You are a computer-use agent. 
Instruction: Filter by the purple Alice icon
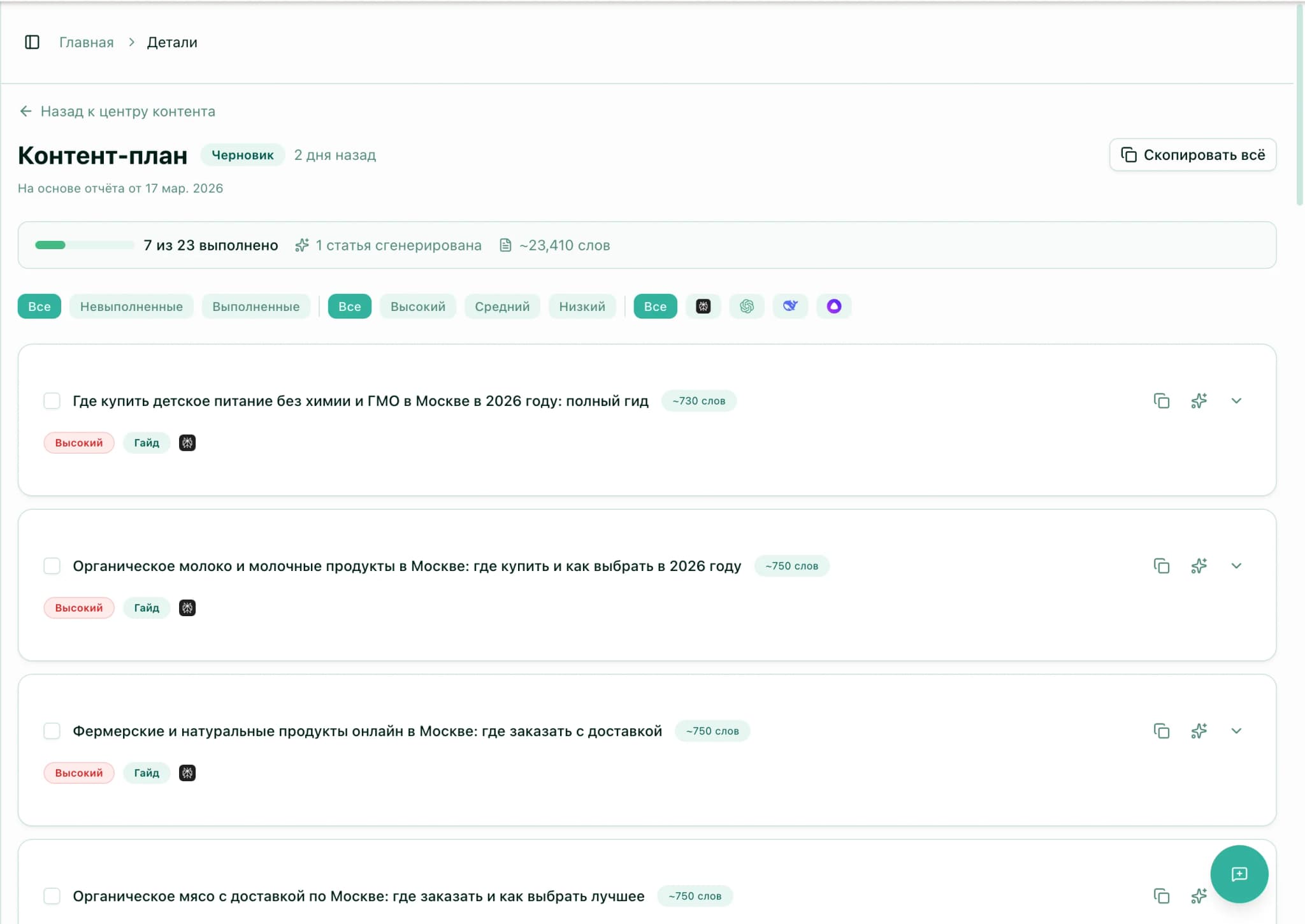(x=833, y=307)
